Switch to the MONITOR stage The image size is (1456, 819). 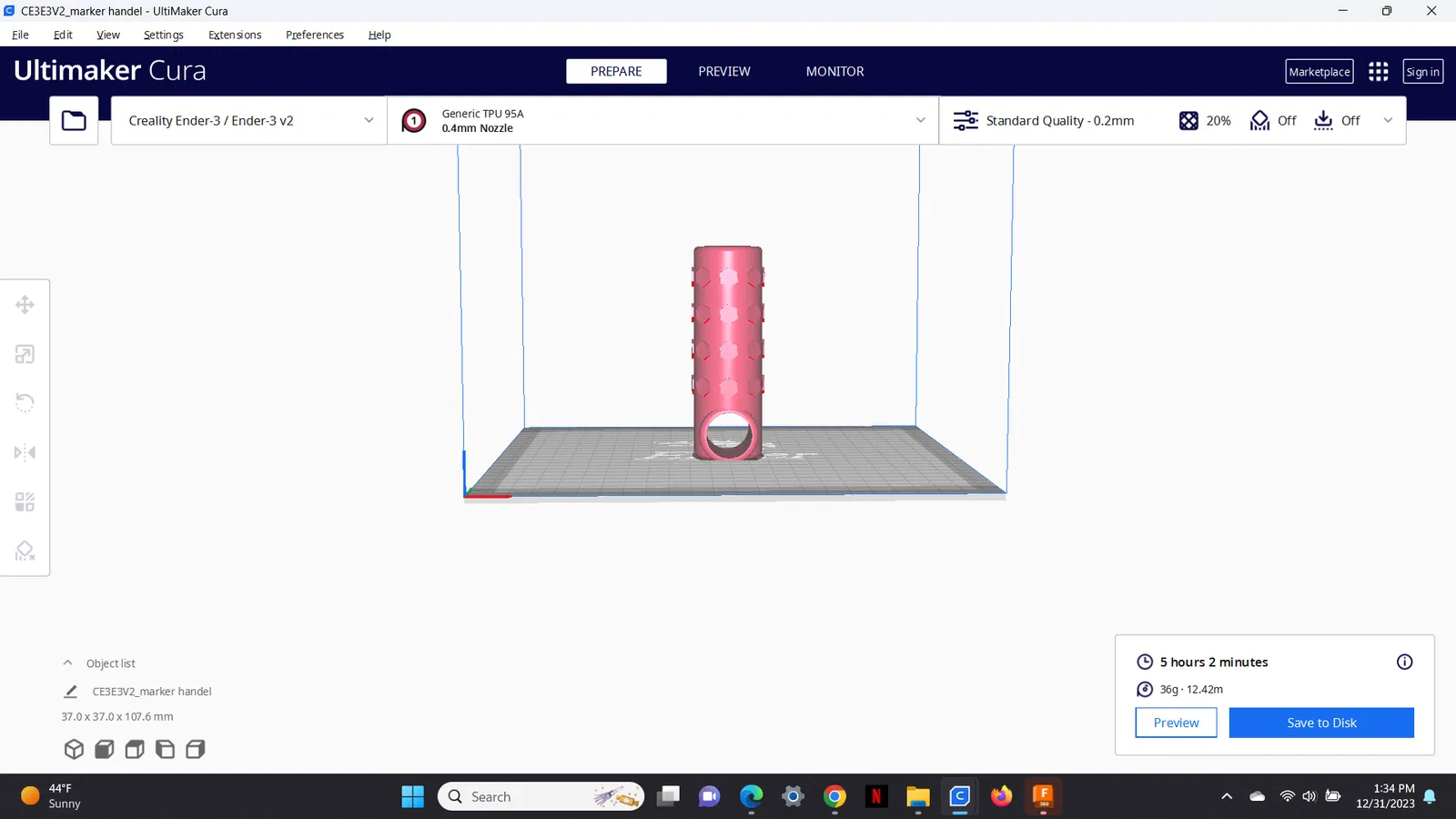(x=834, y=71)
